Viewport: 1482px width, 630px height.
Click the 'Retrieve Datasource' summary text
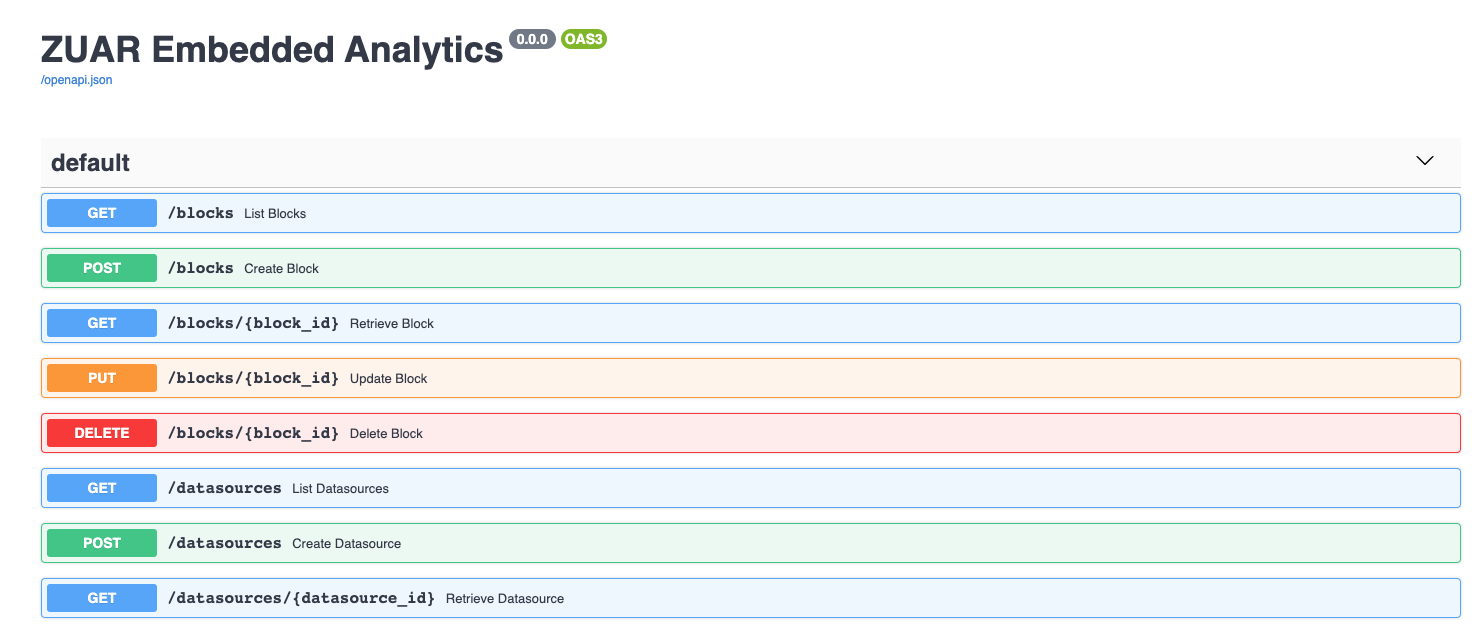pyautogui.click(x=505, y=599)
